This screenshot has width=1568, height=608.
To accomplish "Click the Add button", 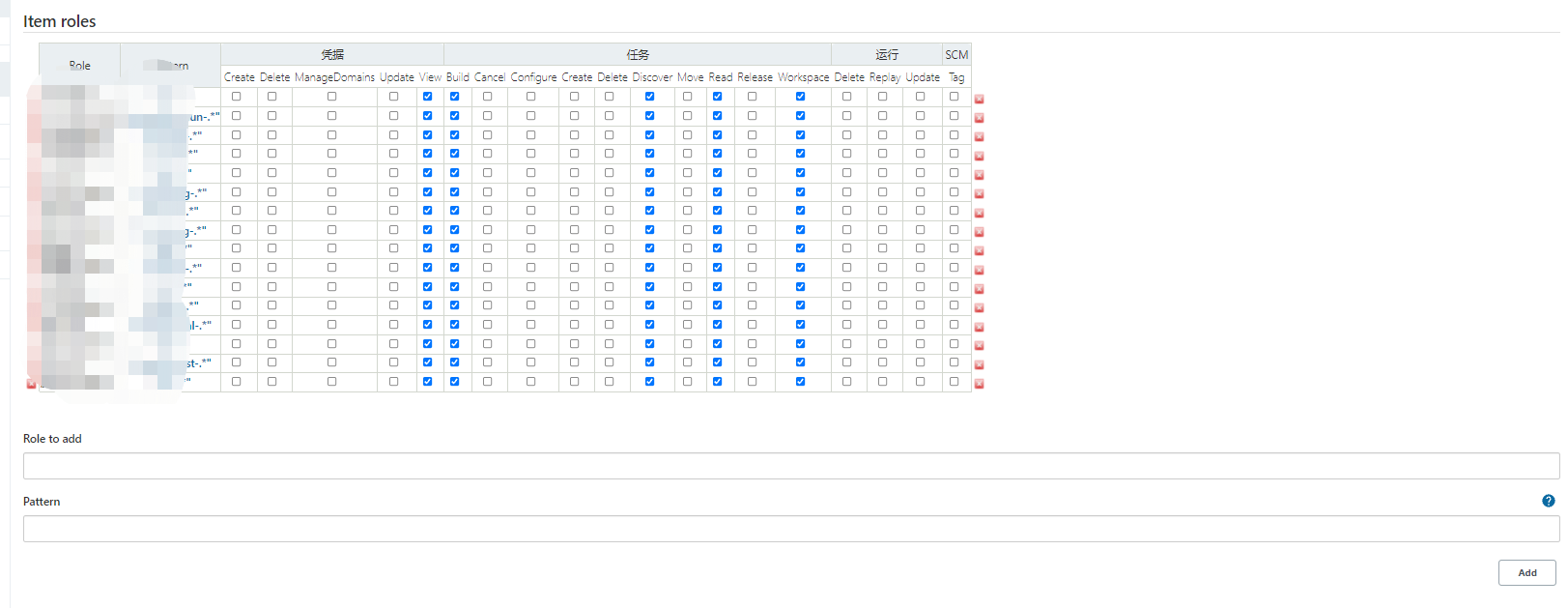I will (x=1526, y=572).
